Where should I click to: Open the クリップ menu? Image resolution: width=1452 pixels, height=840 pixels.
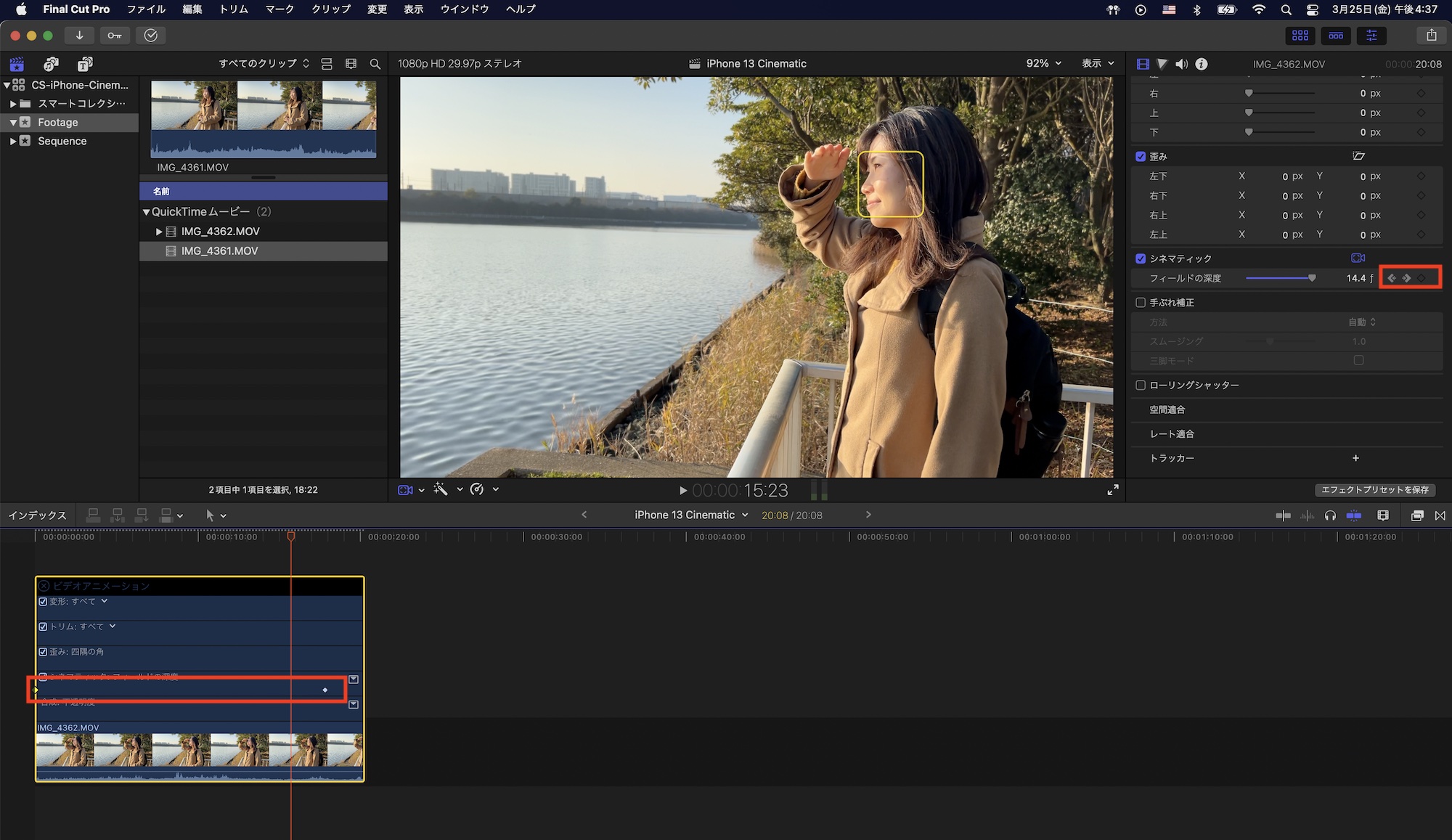pos(330,9)
